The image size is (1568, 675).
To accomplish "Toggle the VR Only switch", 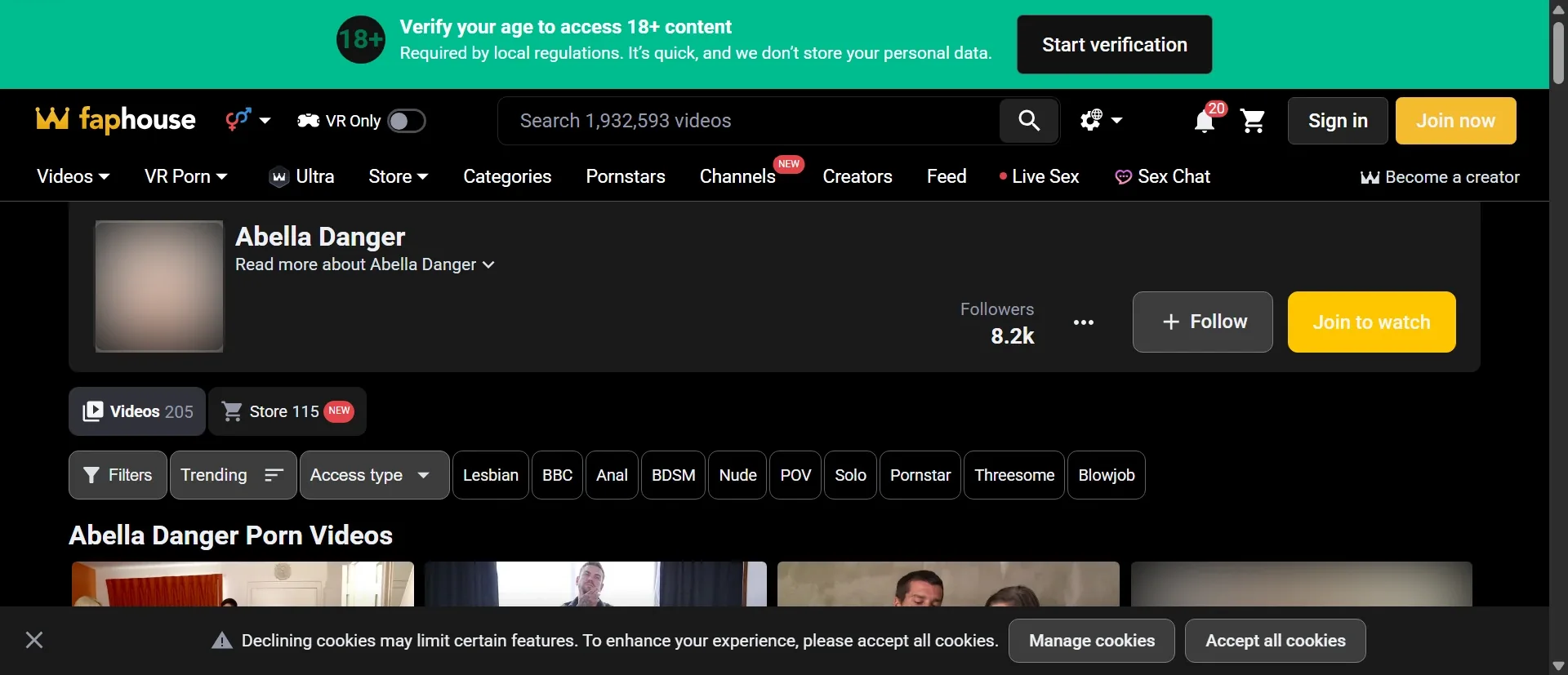I will [x=406, y=121].
